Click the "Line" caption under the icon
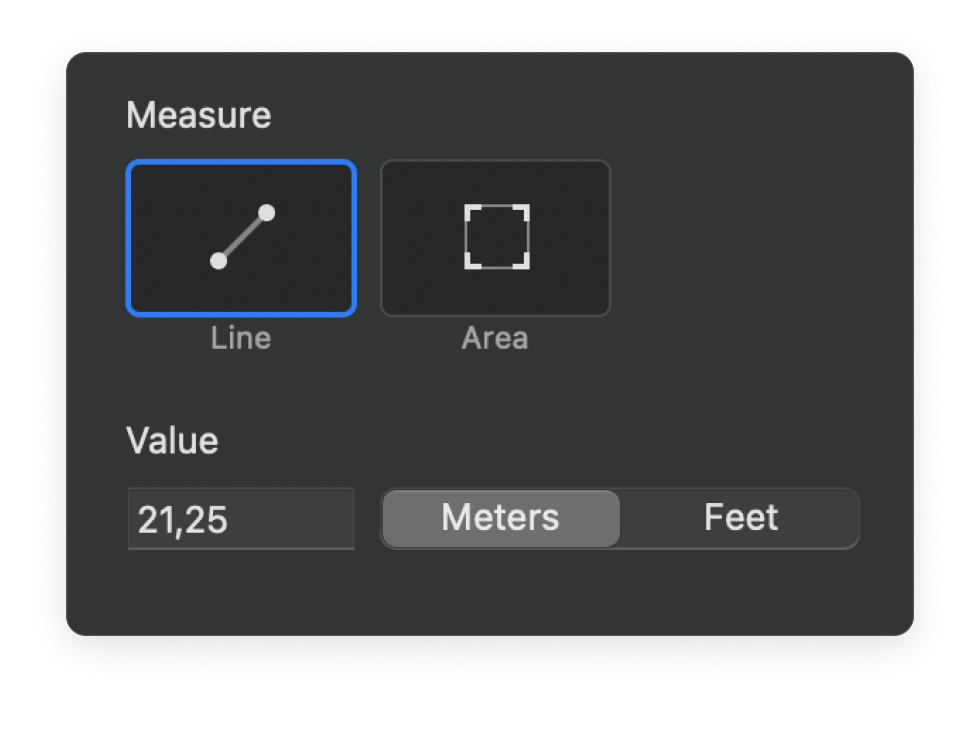 pyautogui.click(x=241, y=338)
